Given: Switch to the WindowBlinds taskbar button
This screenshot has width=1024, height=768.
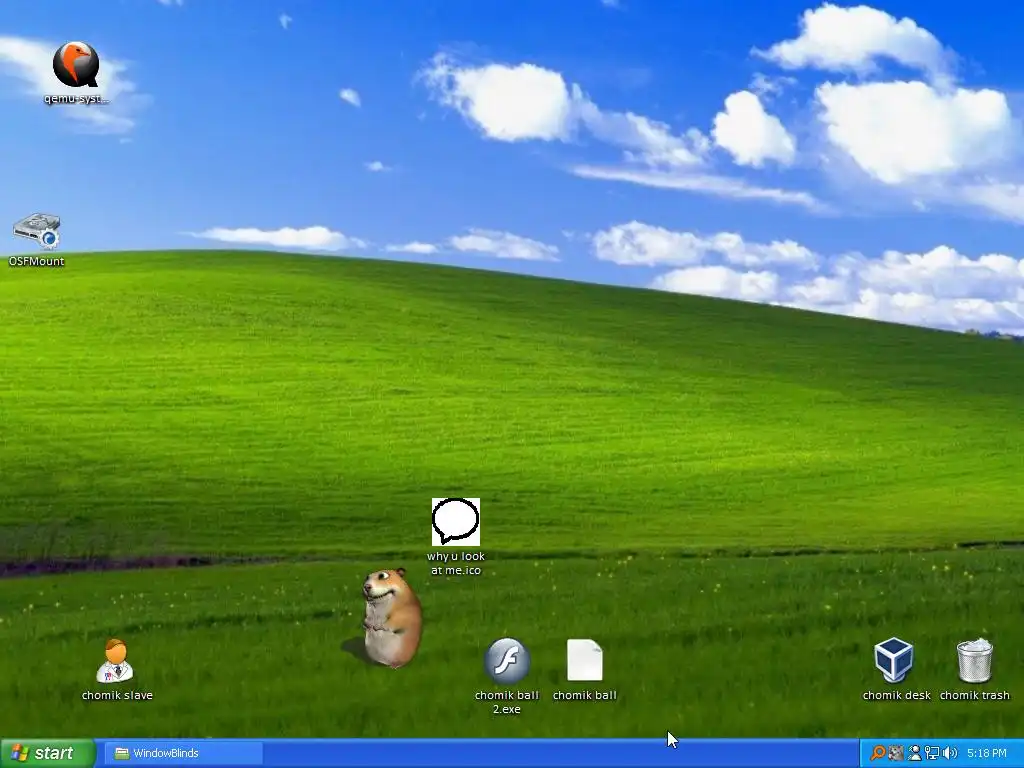Looking at the screenshot, I should 183,753.
